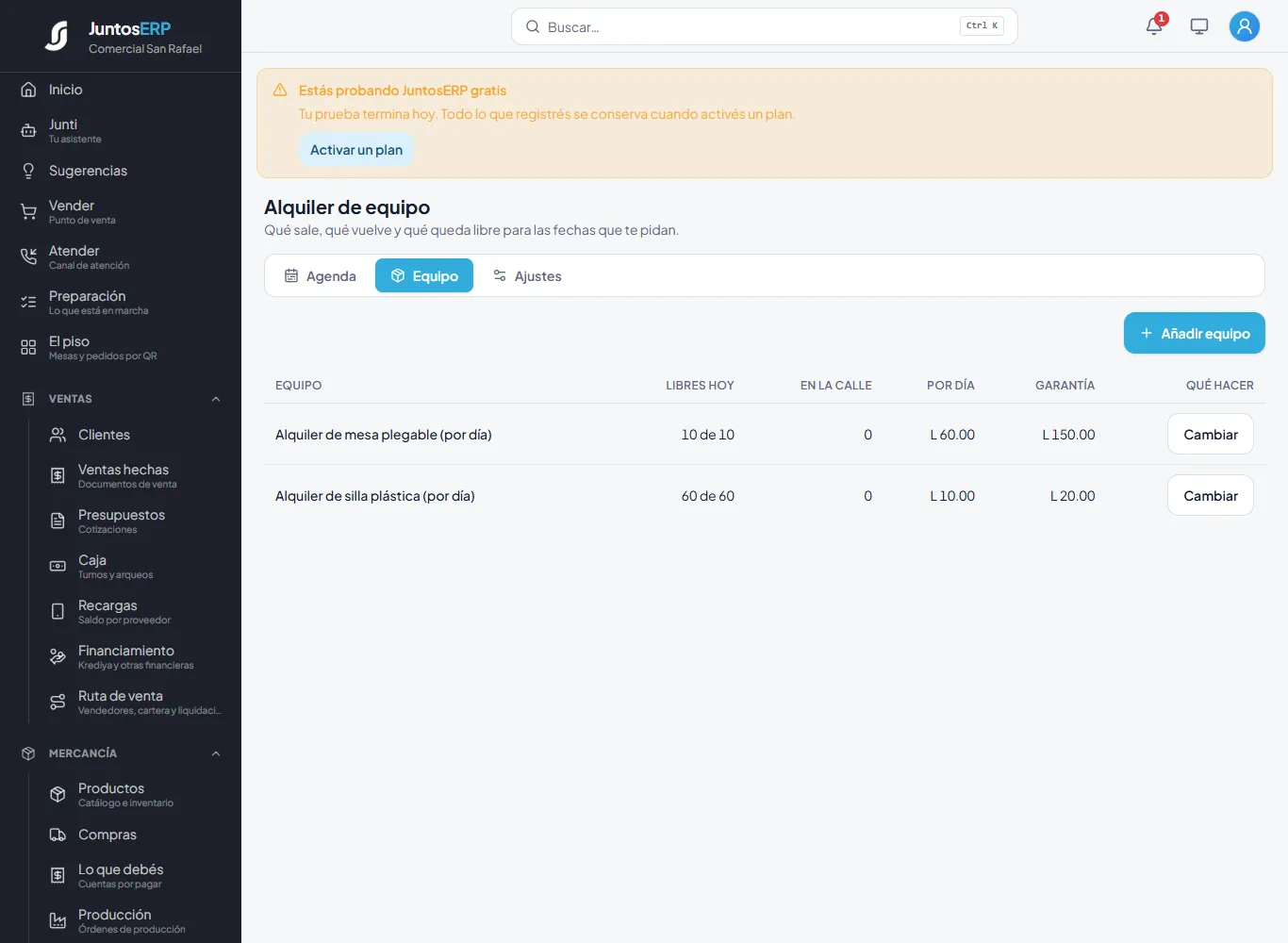This screenshot has width=1288, height=943.
Task: Click the 'L 10.00' daily price
Action: pyautogui.click(x=952, y=496)
